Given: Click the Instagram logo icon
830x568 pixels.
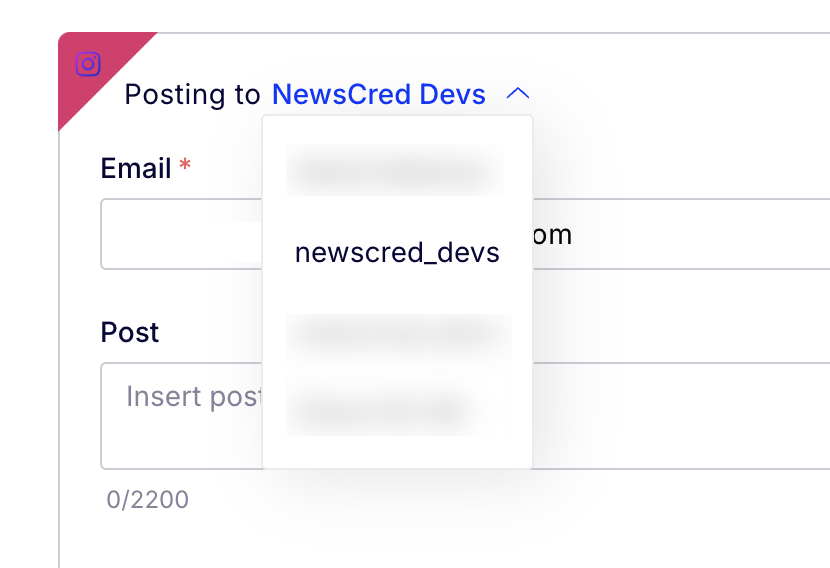Looking at the screenshot, I should coord(88,64).
